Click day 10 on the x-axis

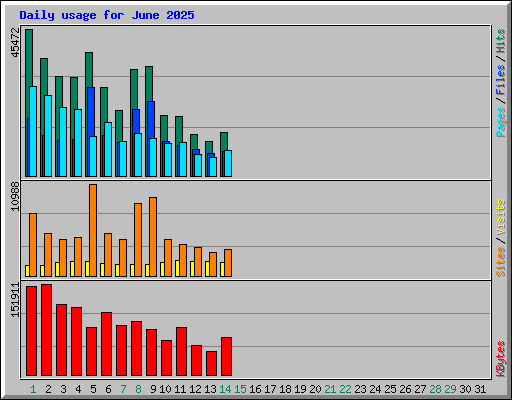point(165,389)
